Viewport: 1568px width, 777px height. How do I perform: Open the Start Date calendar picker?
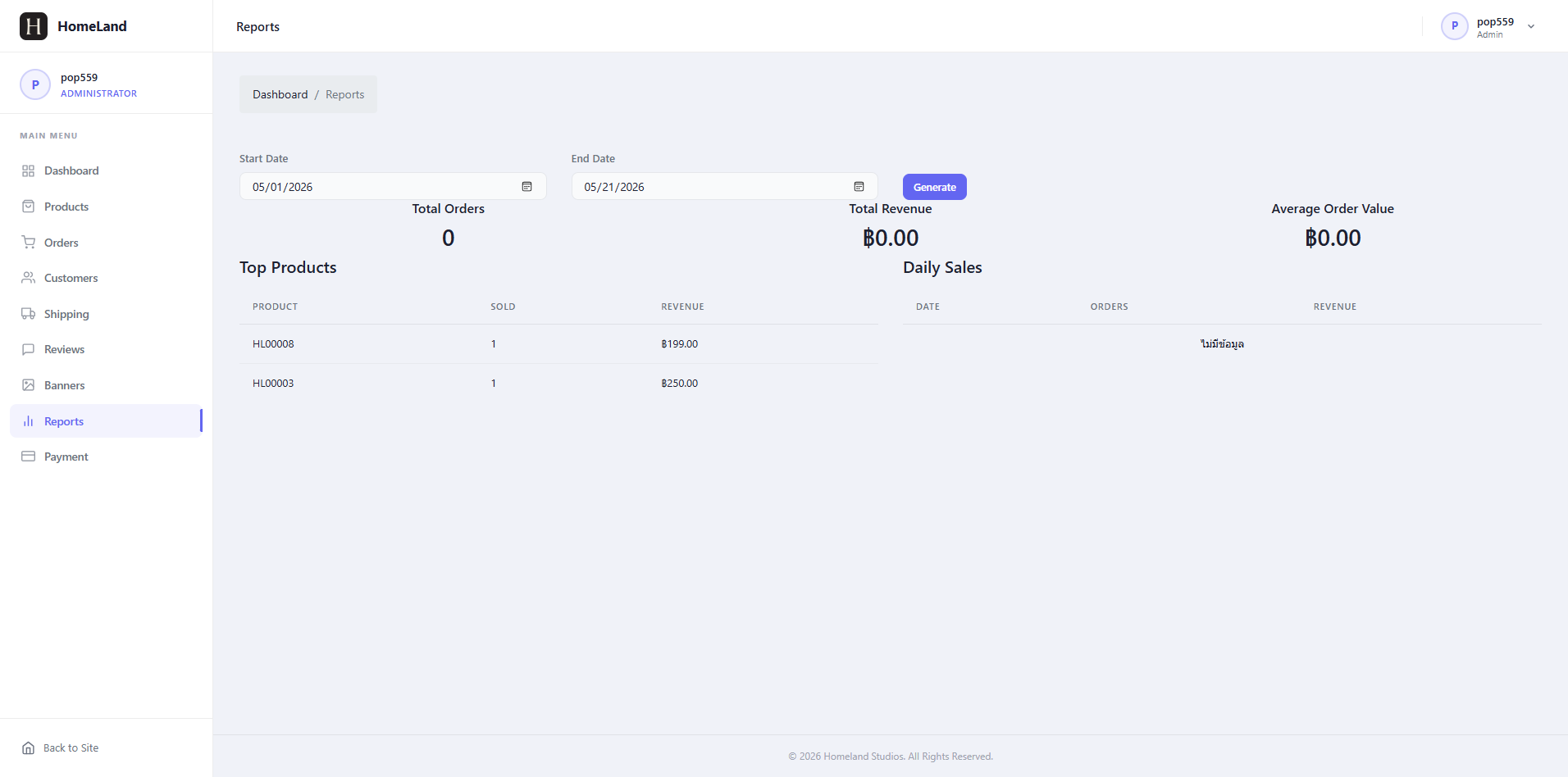[x=527, y=187]
